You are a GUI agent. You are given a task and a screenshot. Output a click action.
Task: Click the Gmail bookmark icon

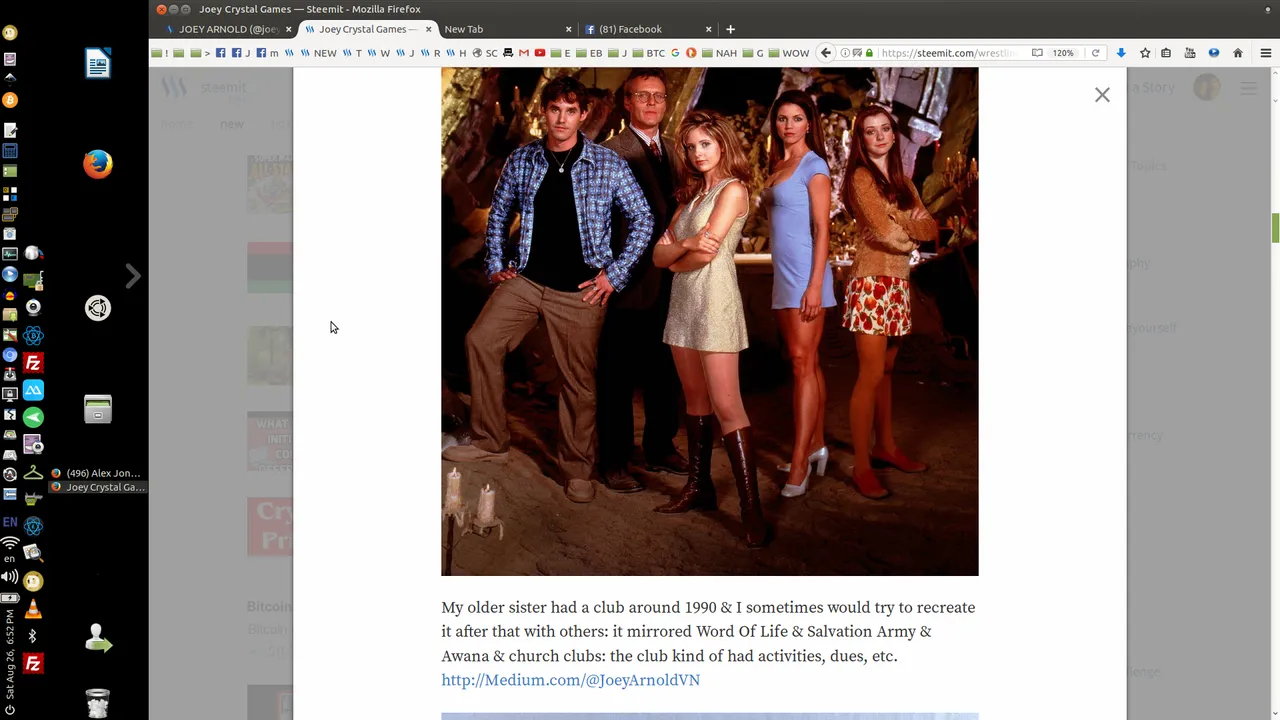tap(523, 53)
